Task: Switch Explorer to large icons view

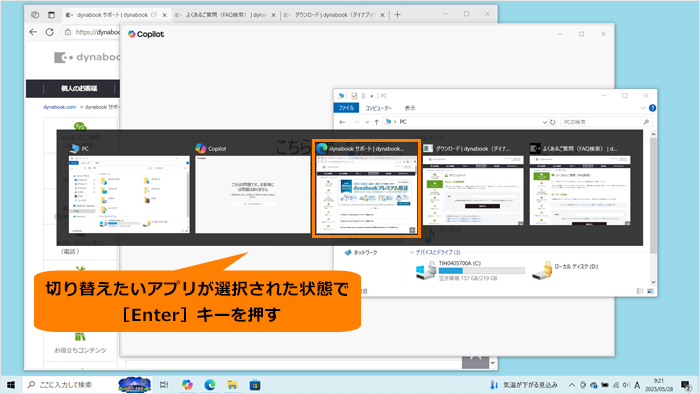Action: coord(650,291)
